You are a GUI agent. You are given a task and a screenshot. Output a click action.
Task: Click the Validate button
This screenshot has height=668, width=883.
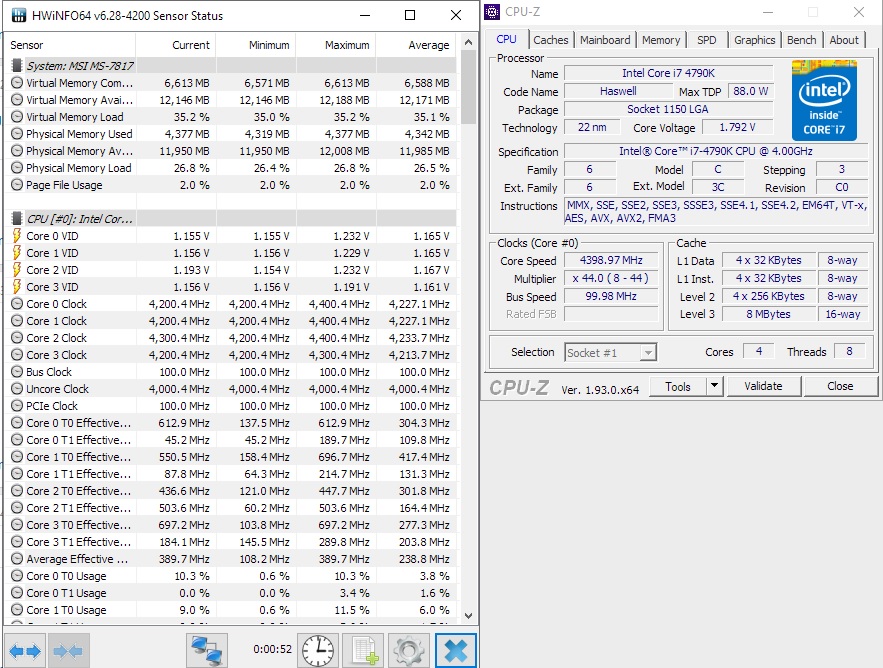click(763, 386)
